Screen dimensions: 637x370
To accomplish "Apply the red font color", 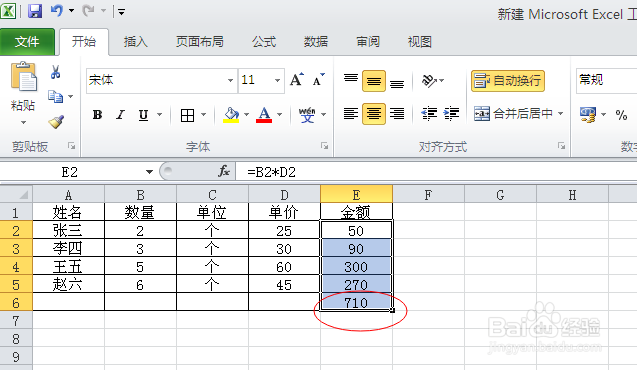I will pos(264,115).
